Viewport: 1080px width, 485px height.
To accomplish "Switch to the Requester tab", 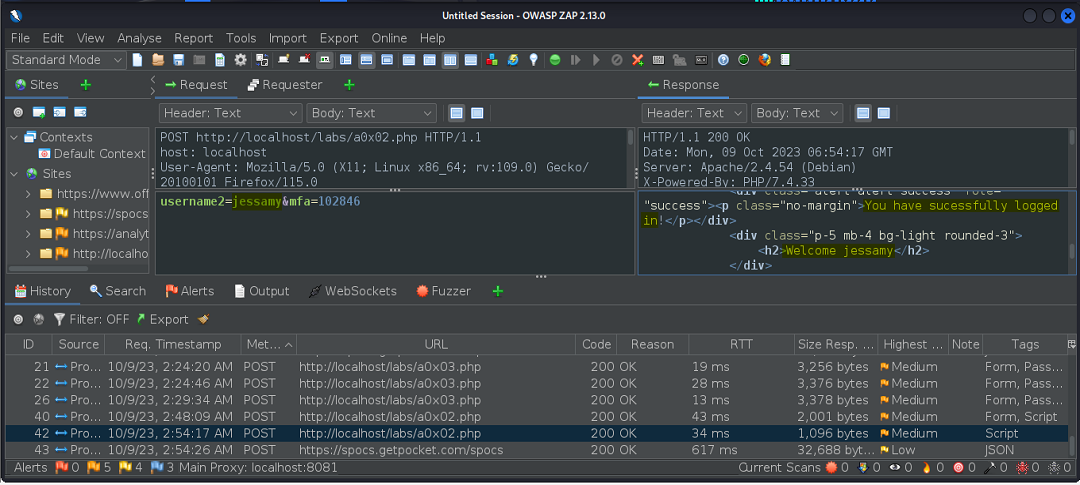I will click(x=285, y=85).
